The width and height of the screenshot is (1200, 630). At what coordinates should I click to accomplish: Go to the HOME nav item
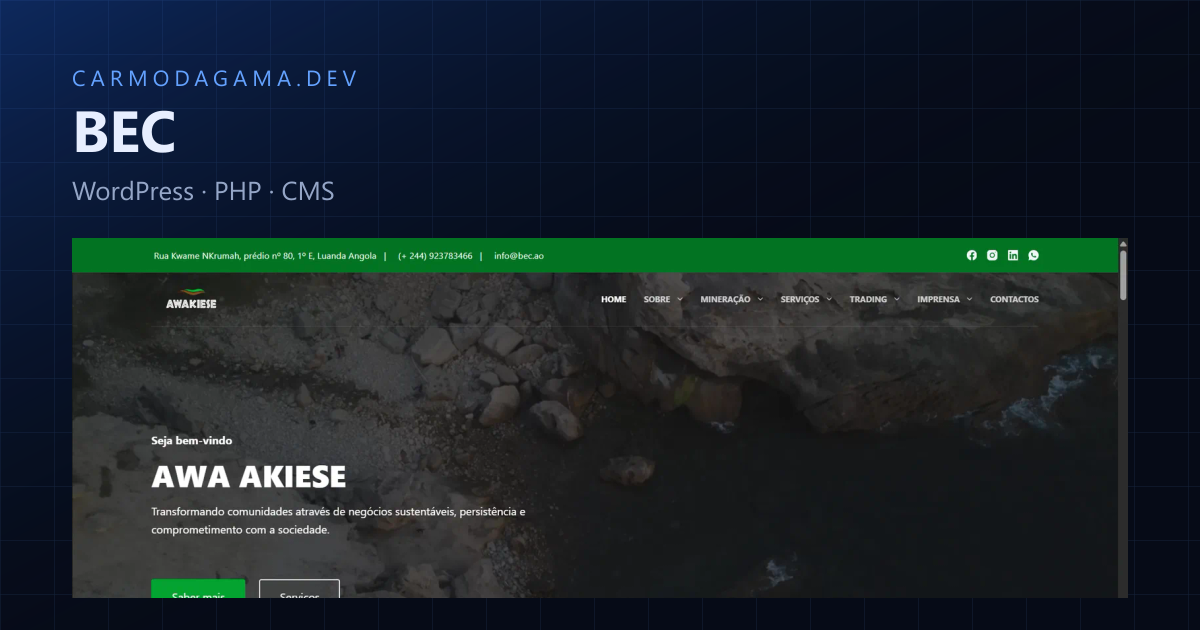click(614, 299)
